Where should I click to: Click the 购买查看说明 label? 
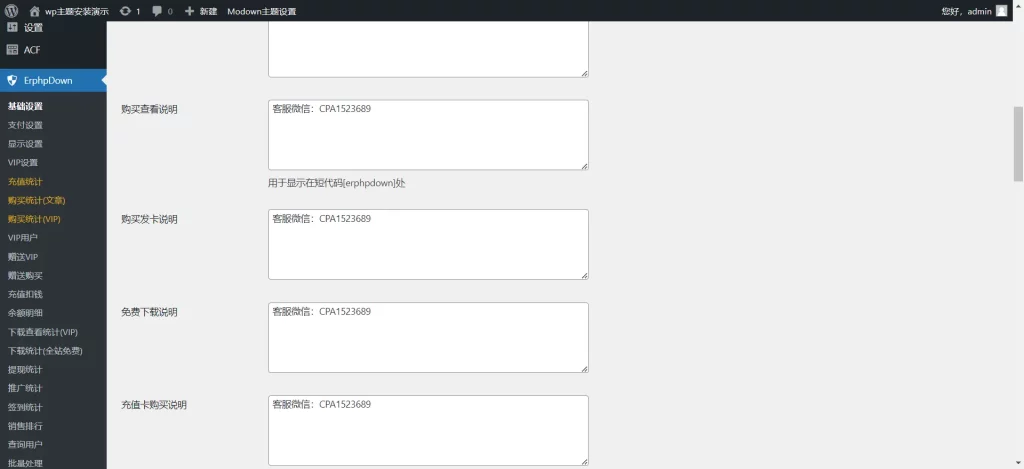click(x=149, y=110)
